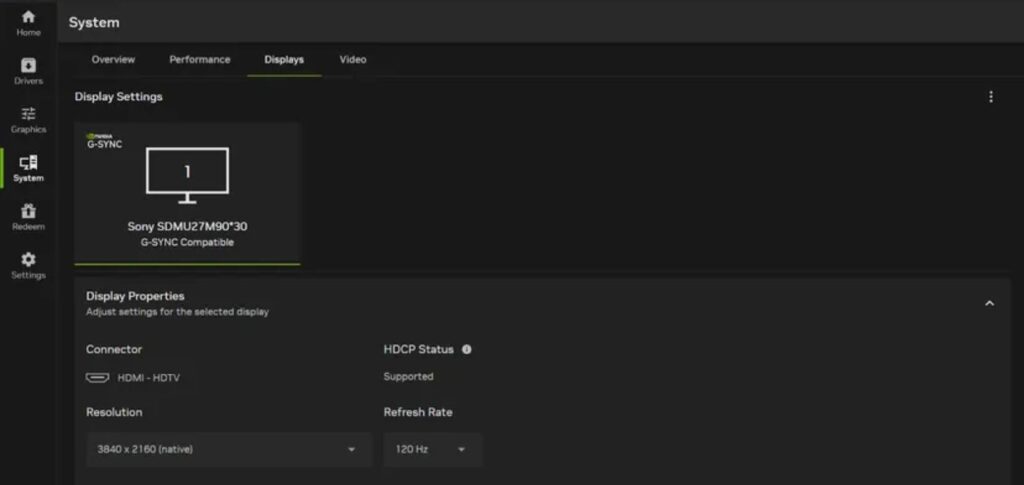Switch to the Performance tab
The height and width of the screenshot is (485, 1024).
click(x=200, y=59)
